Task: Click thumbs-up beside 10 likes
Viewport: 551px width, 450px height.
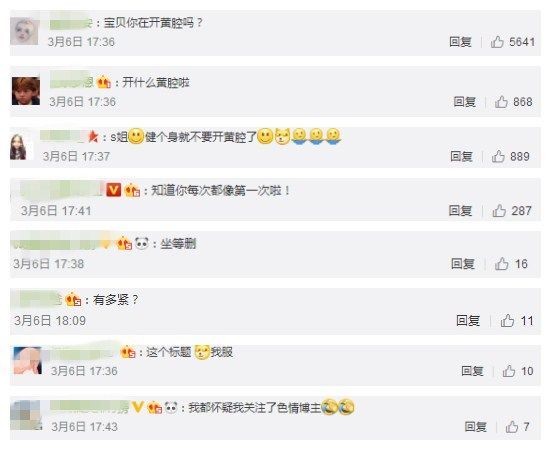Action: 508,371
